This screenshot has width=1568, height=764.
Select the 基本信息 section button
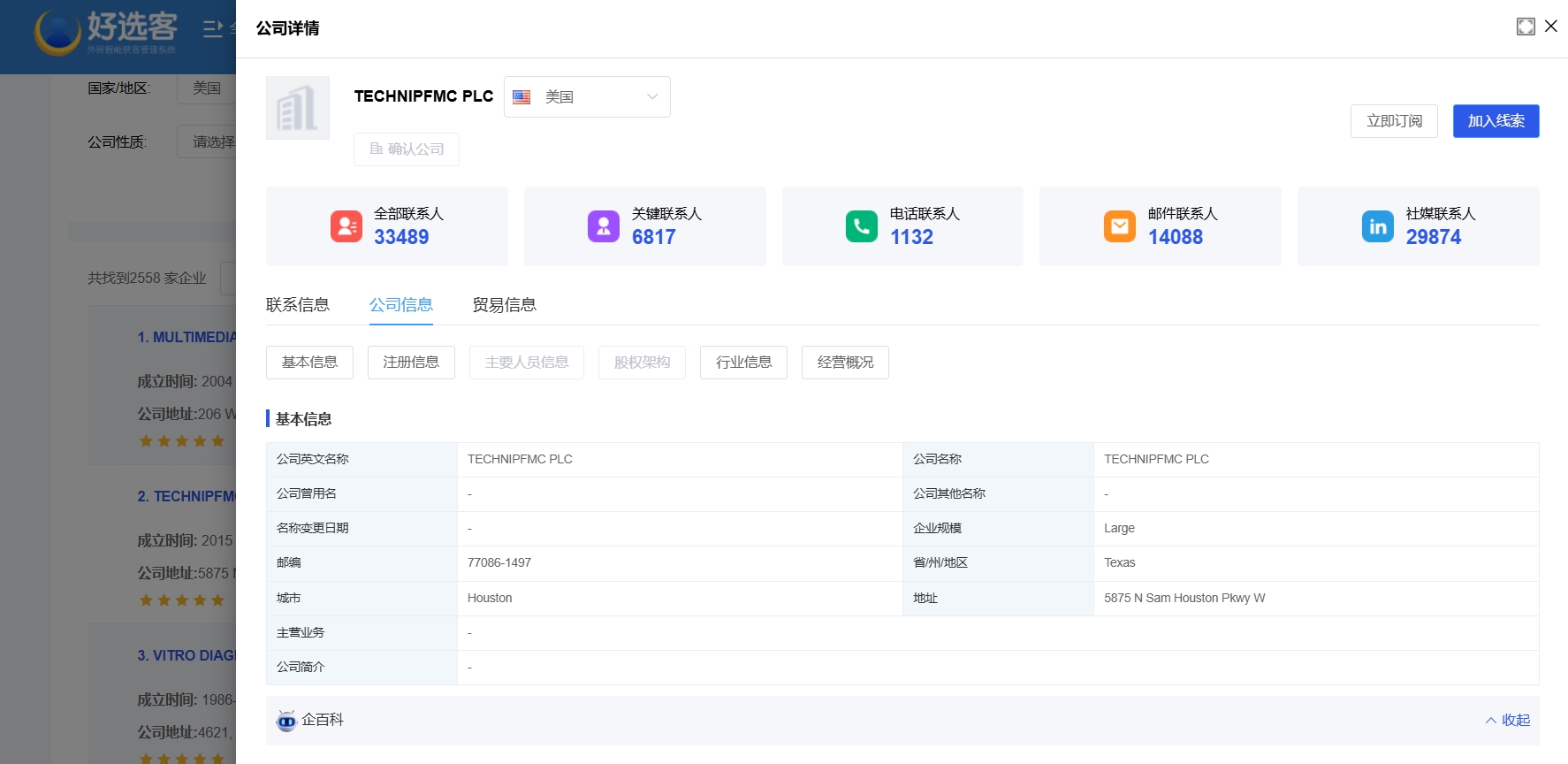point(309,363)
